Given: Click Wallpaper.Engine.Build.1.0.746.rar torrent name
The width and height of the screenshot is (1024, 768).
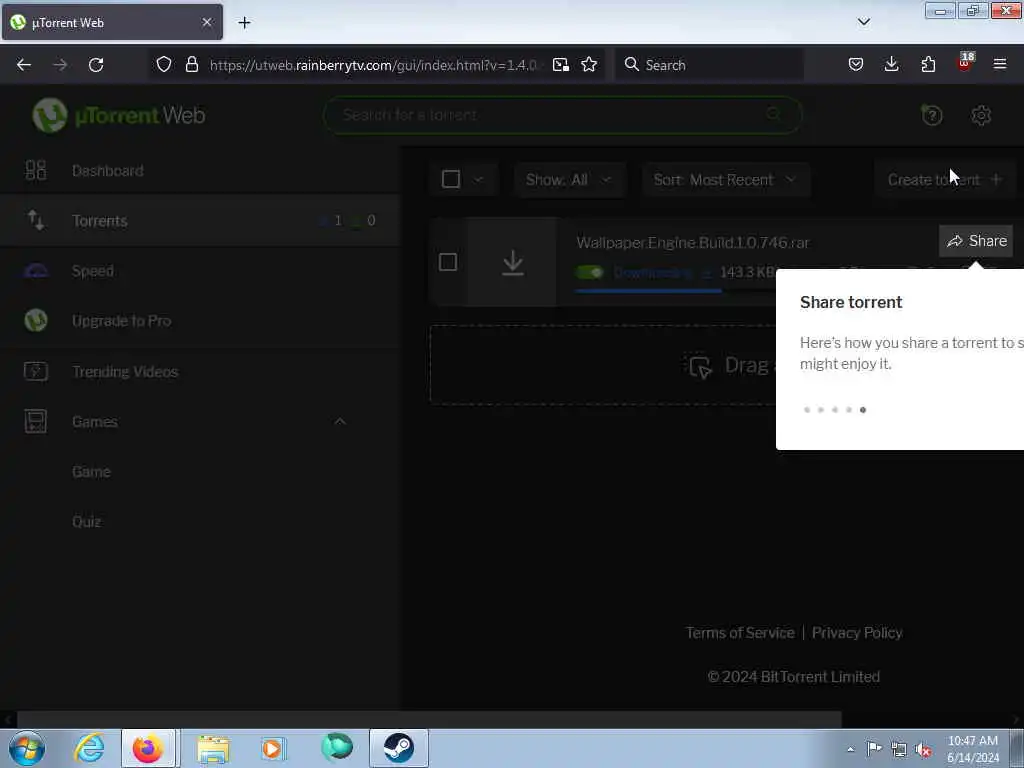Looking at the screenshot, I should coord(692,243).
